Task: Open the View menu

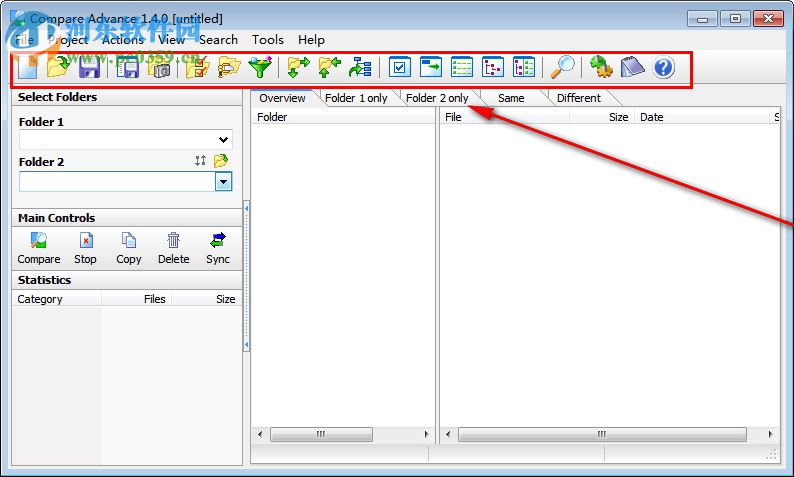Action: click(172, 39)
